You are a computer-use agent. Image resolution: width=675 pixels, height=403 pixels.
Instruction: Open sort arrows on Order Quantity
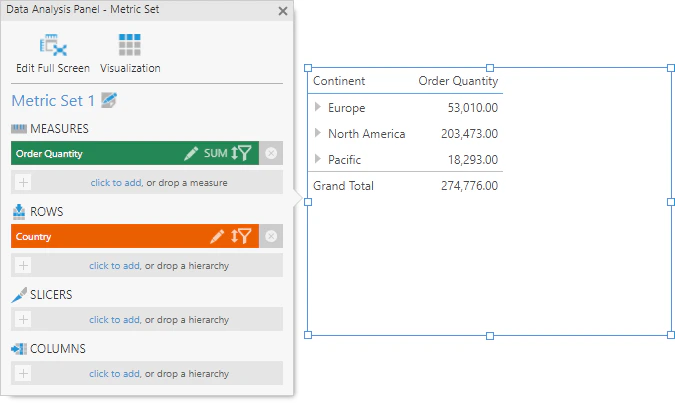(234, 153)
